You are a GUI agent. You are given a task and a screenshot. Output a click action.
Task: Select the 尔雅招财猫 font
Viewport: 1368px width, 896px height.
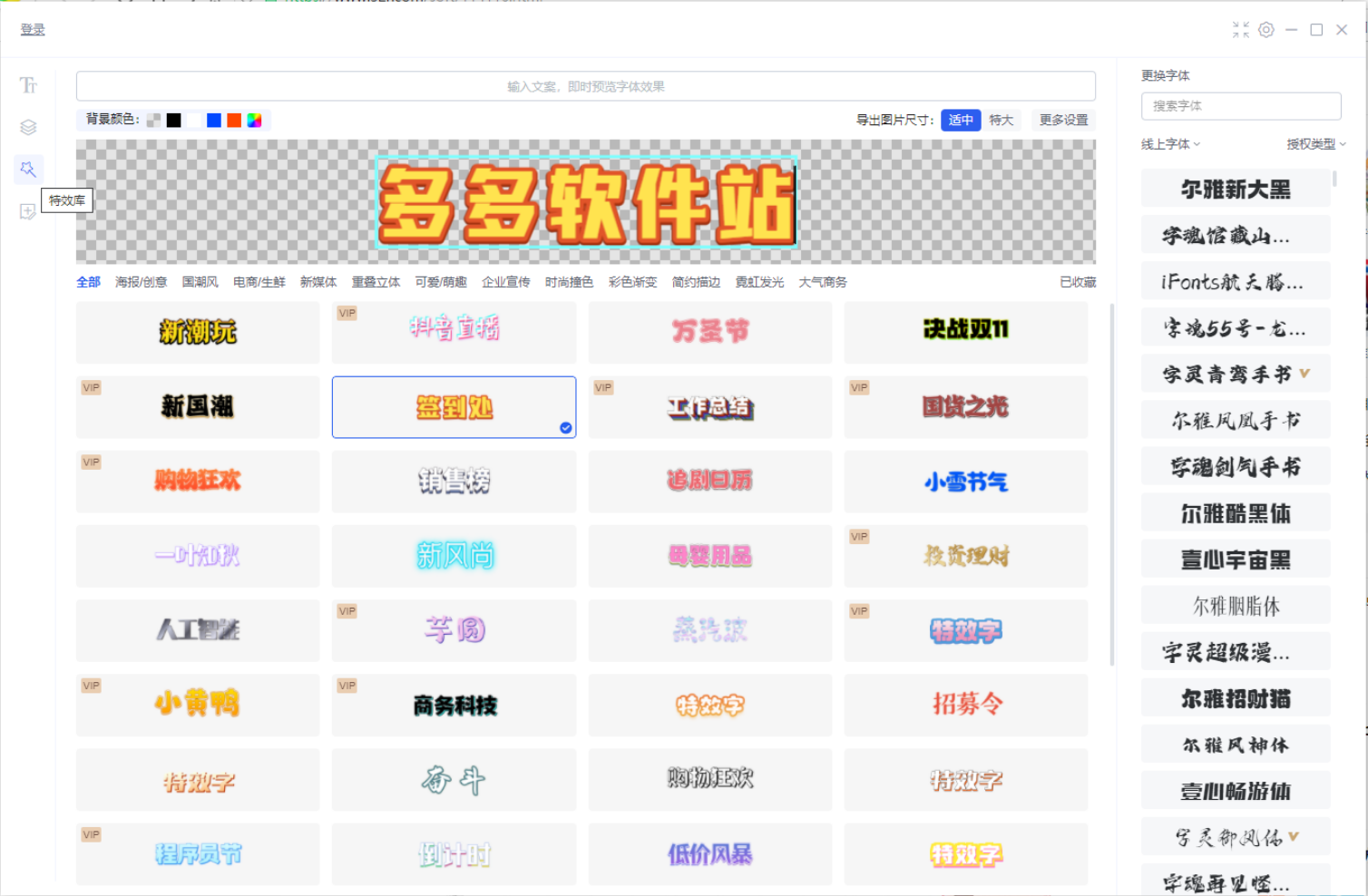[x=1236, y=698]
